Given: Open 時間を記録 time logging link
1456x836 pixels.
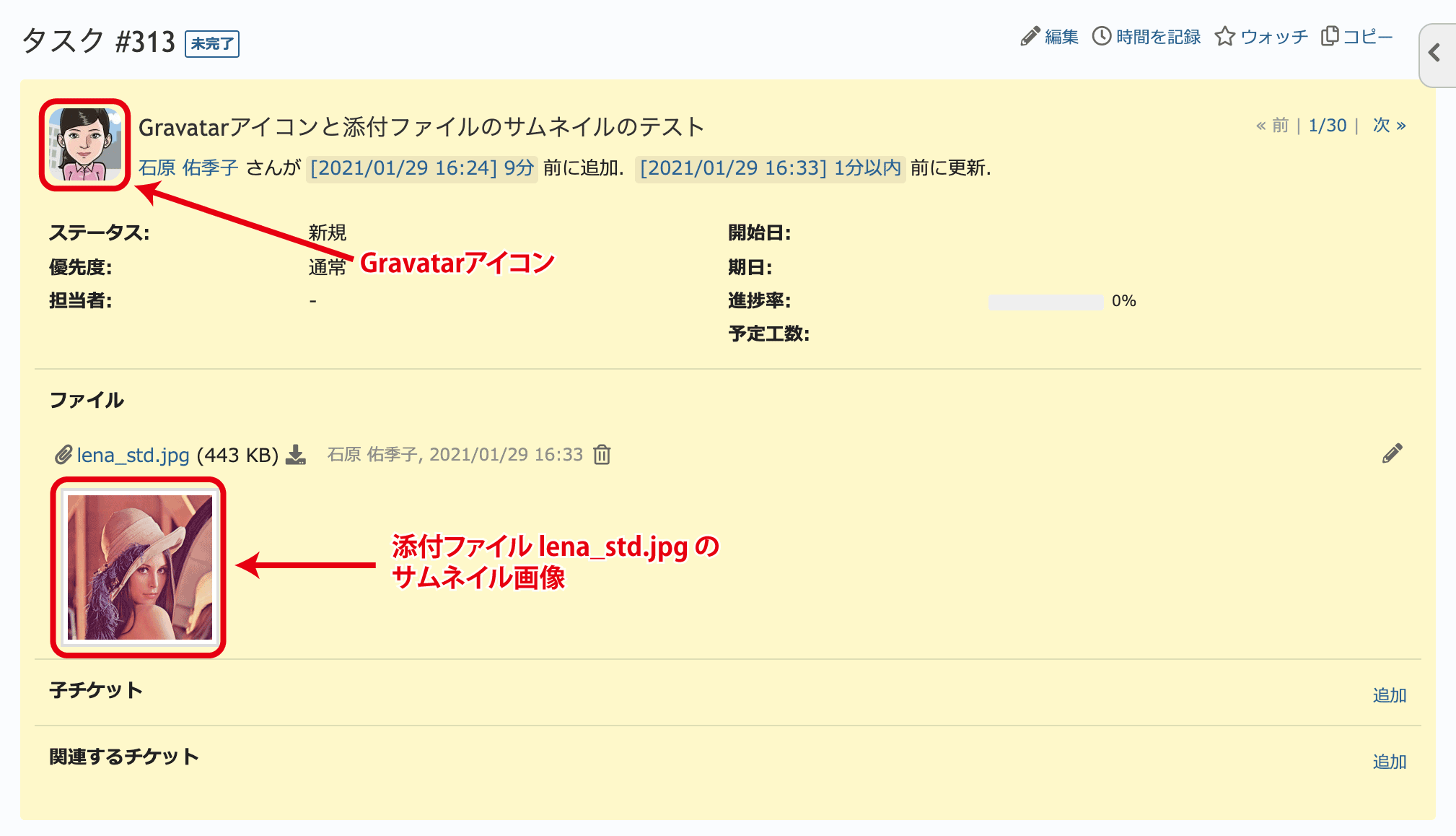Looking at the screenshot, I should tap(1146, 36).
